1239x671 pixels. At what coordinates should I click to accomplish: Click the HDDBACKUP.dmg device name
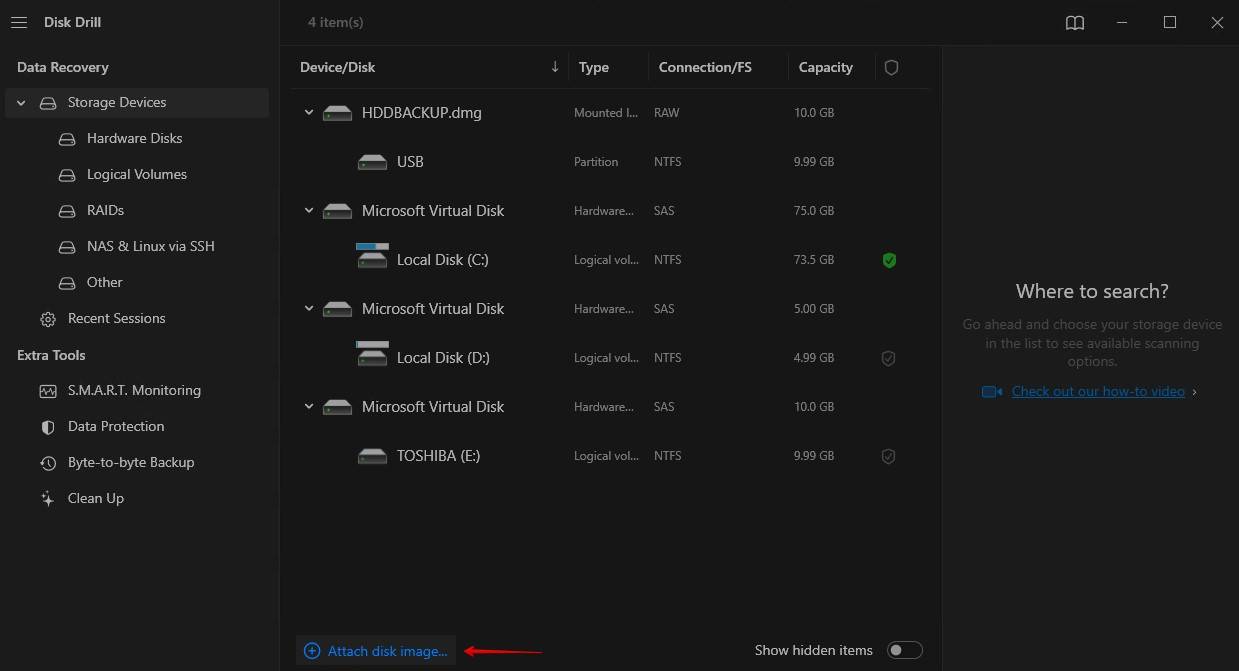pyautogui.click(x=422, y=113)
